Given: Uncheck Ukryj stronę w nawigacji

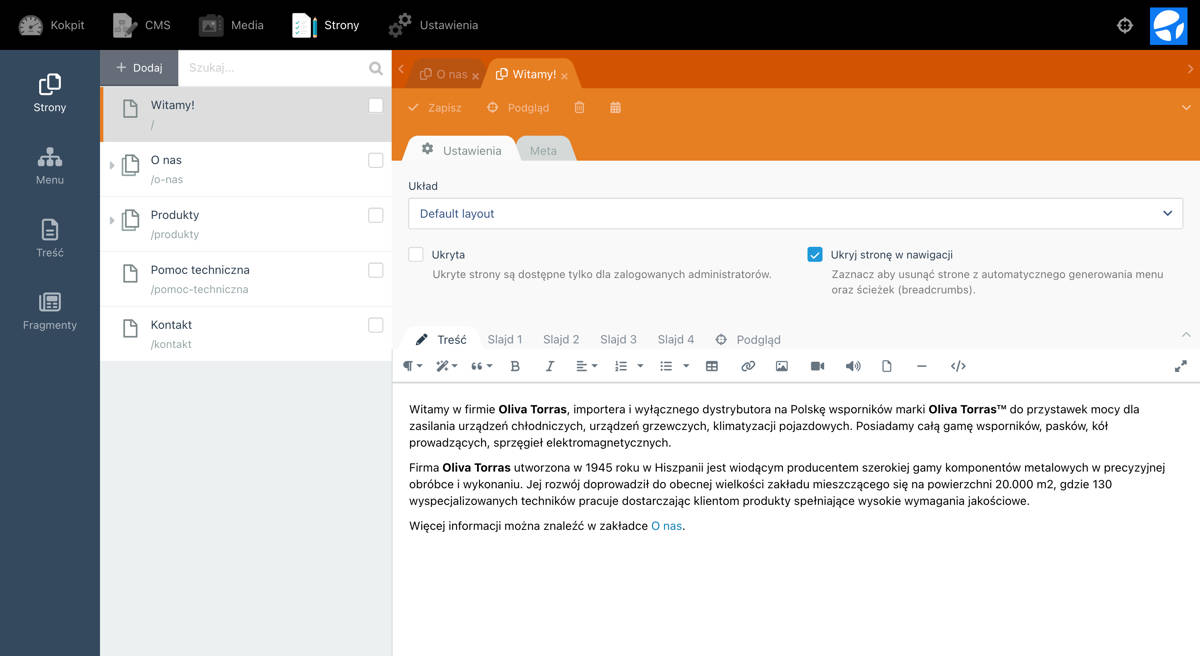Looking at the screenshot, I should (x=815, y=255).
